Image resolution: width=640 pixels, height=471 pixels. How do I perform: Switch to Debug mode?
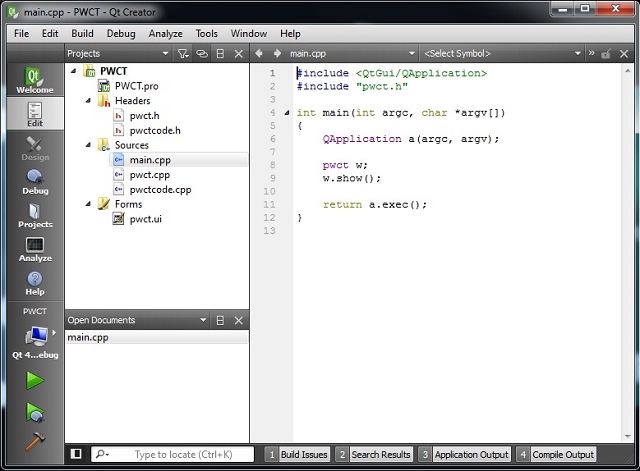point(35,182)
